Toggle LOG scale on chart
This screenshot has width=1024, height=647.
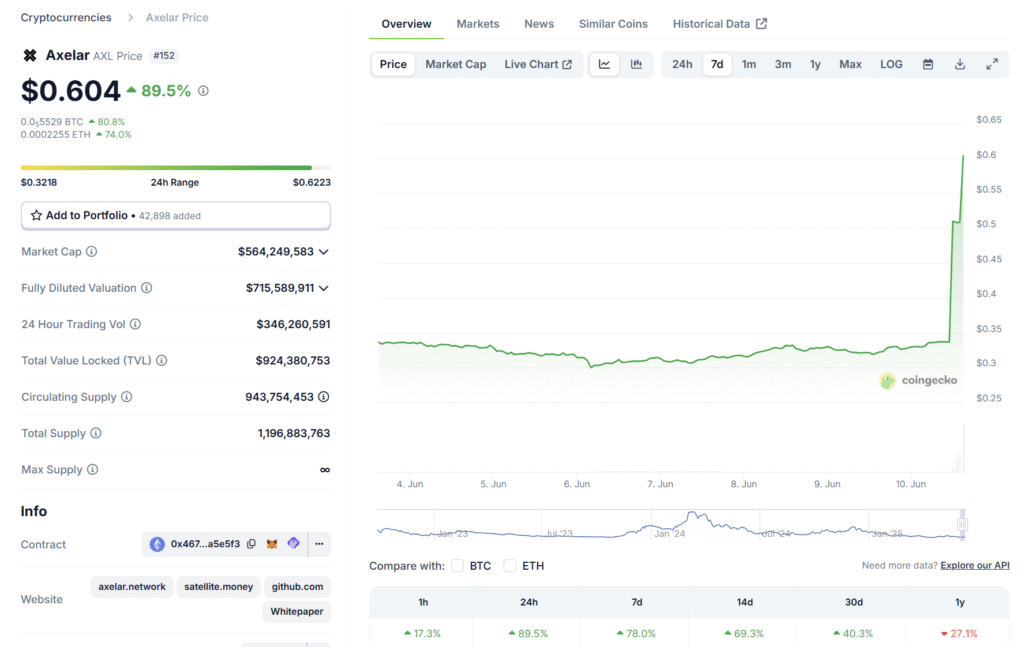891,64
